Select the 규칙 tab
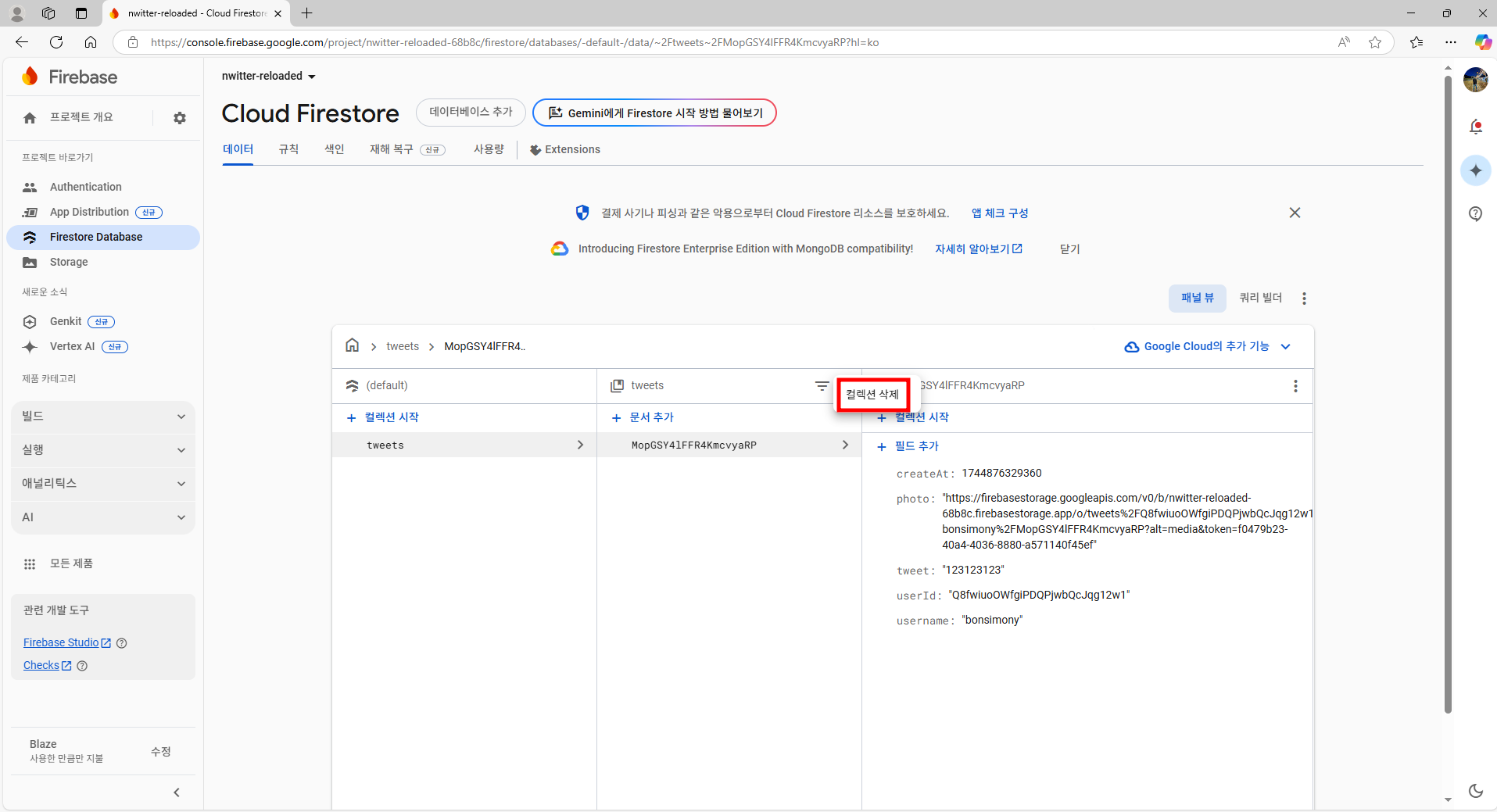The width and height of the screenshot is (1497, 812). (x=288, y=149)
